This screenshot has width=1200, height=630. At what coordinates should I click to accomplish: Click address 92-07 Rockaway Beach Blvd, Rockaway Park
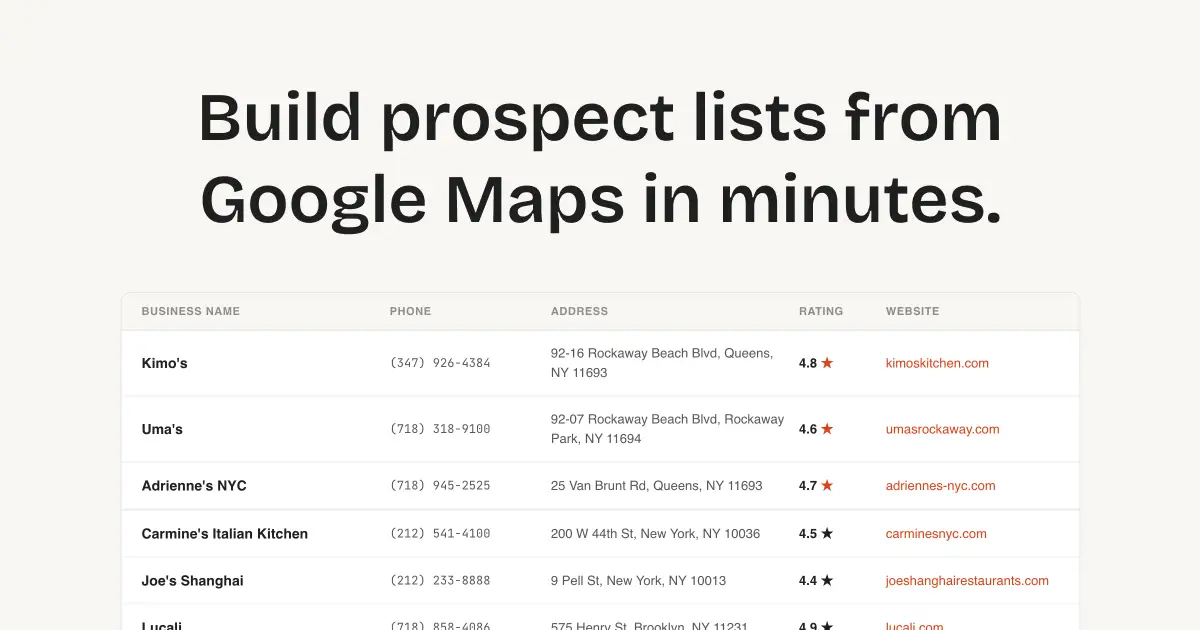point(668,429)
